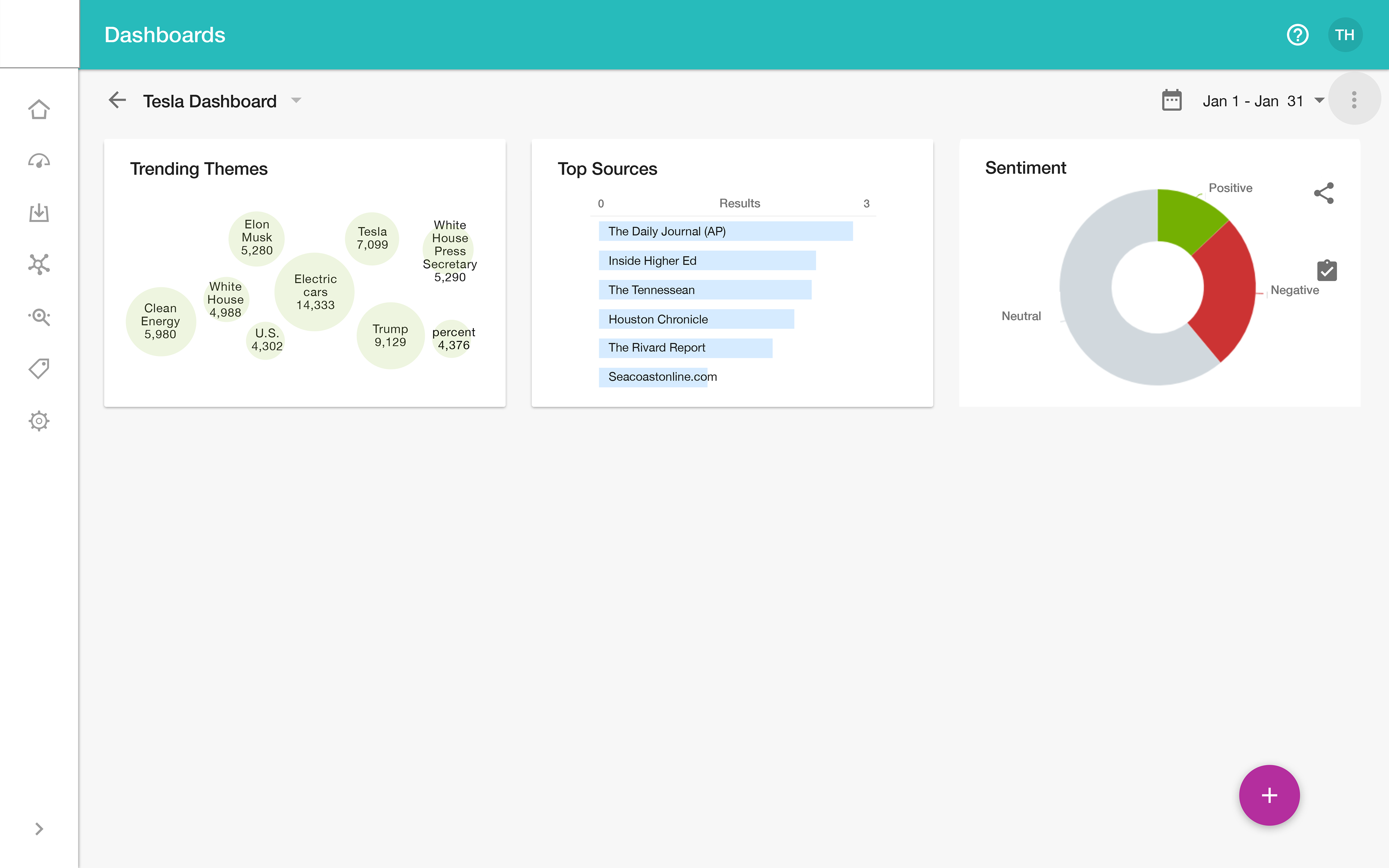The width and height of the screenshot is (1389, 868).
Task: Click the Negative label on Sentiment chart
Action: (1294, 290)
